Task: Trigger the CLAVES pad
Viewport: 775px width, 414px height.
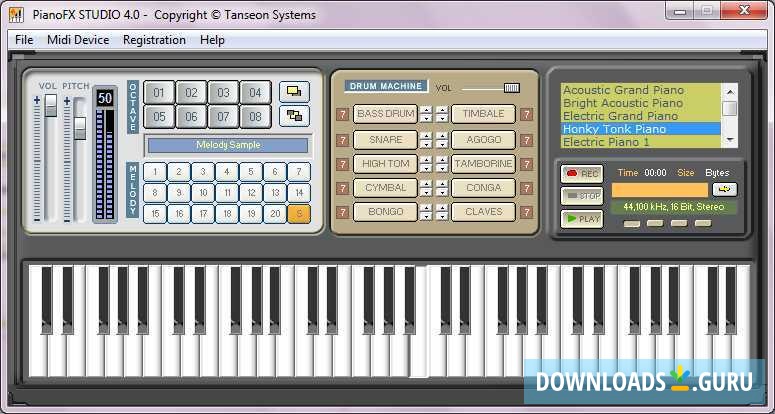Action: pos(483,212)
